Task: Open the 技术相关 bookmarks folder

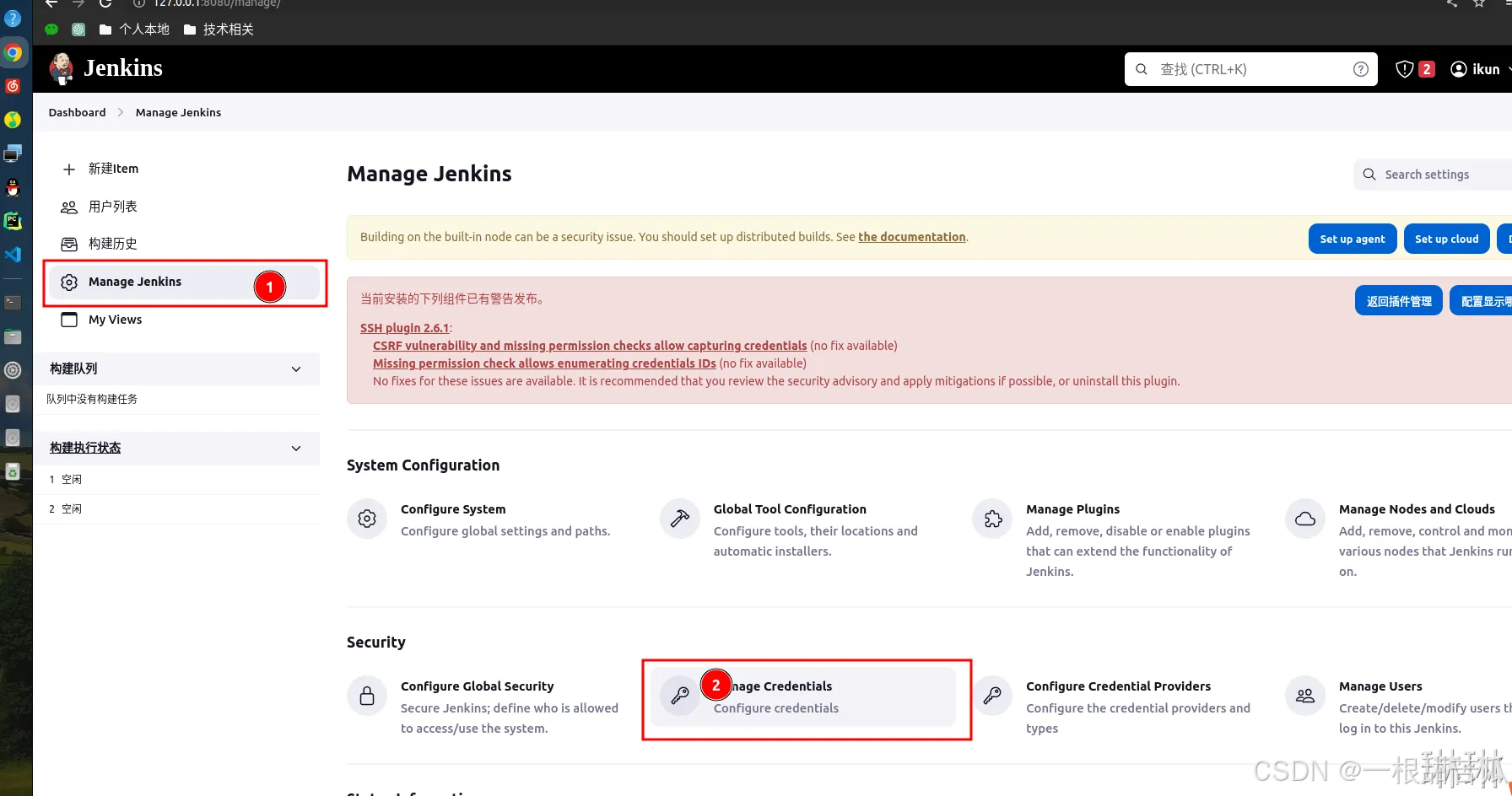Action: (219, 30)
